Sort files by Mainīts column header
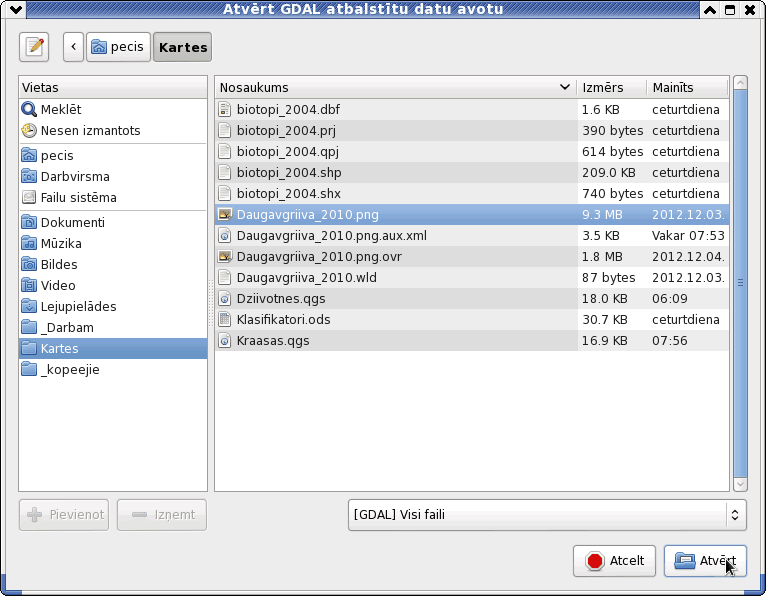Screen dimensions: 766x596 coord(687,87)
